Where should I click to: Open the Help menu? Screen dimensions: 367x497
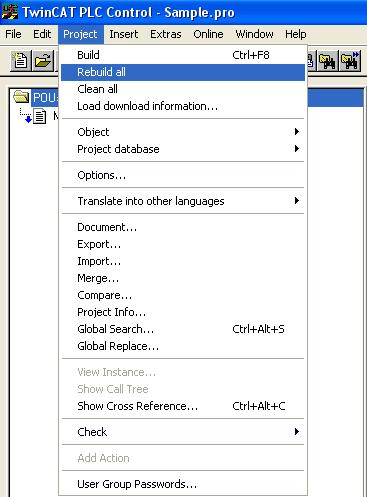(296, 34)
